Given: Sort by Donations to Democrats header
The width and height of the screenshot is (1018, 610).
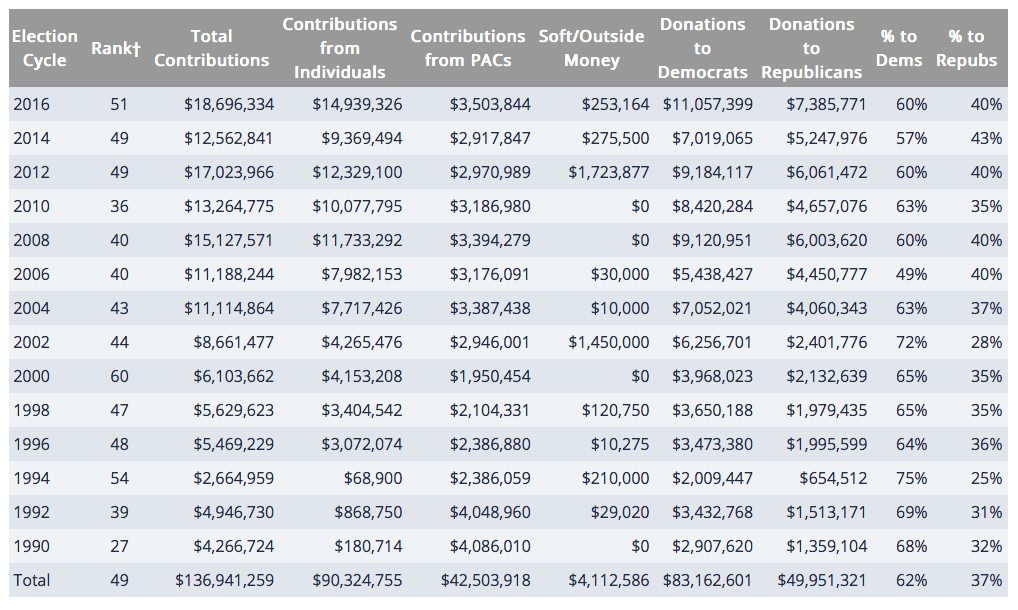Looking at the screenshot, I should click(x=702, y=48).
